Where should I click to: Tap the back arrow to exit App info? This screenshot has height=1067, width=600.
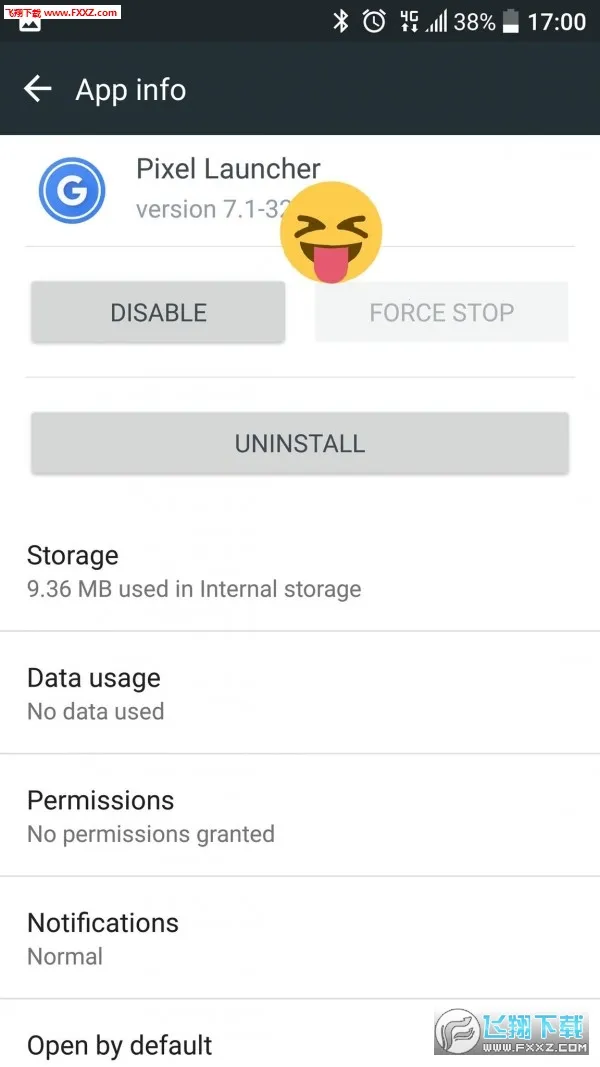pyautogui.click(x=37, y=89)
